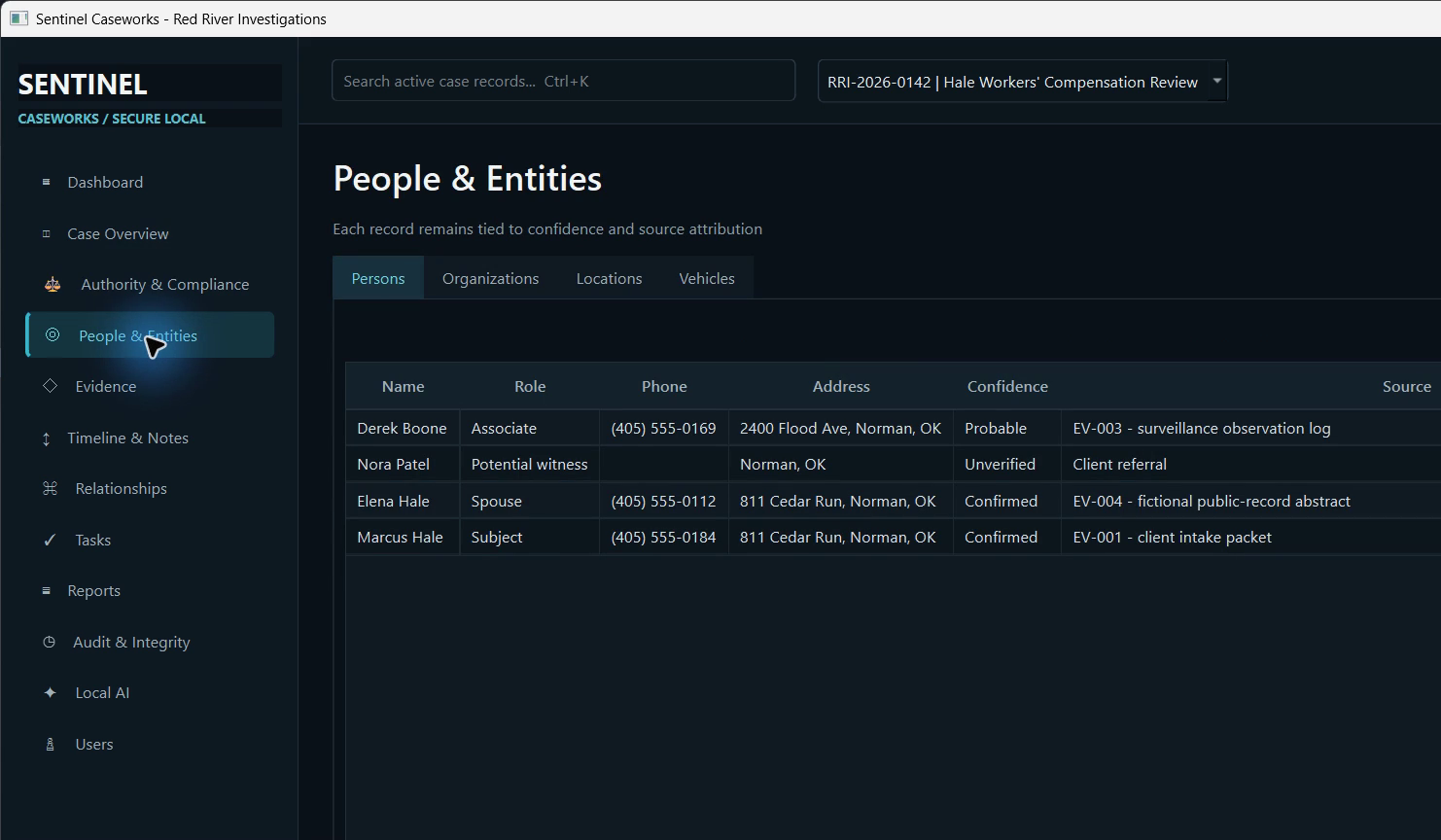Viewport: 1441px width, 840px height.
Task: Click the Dashboard sidebar icon
Action: pos(46,182)
